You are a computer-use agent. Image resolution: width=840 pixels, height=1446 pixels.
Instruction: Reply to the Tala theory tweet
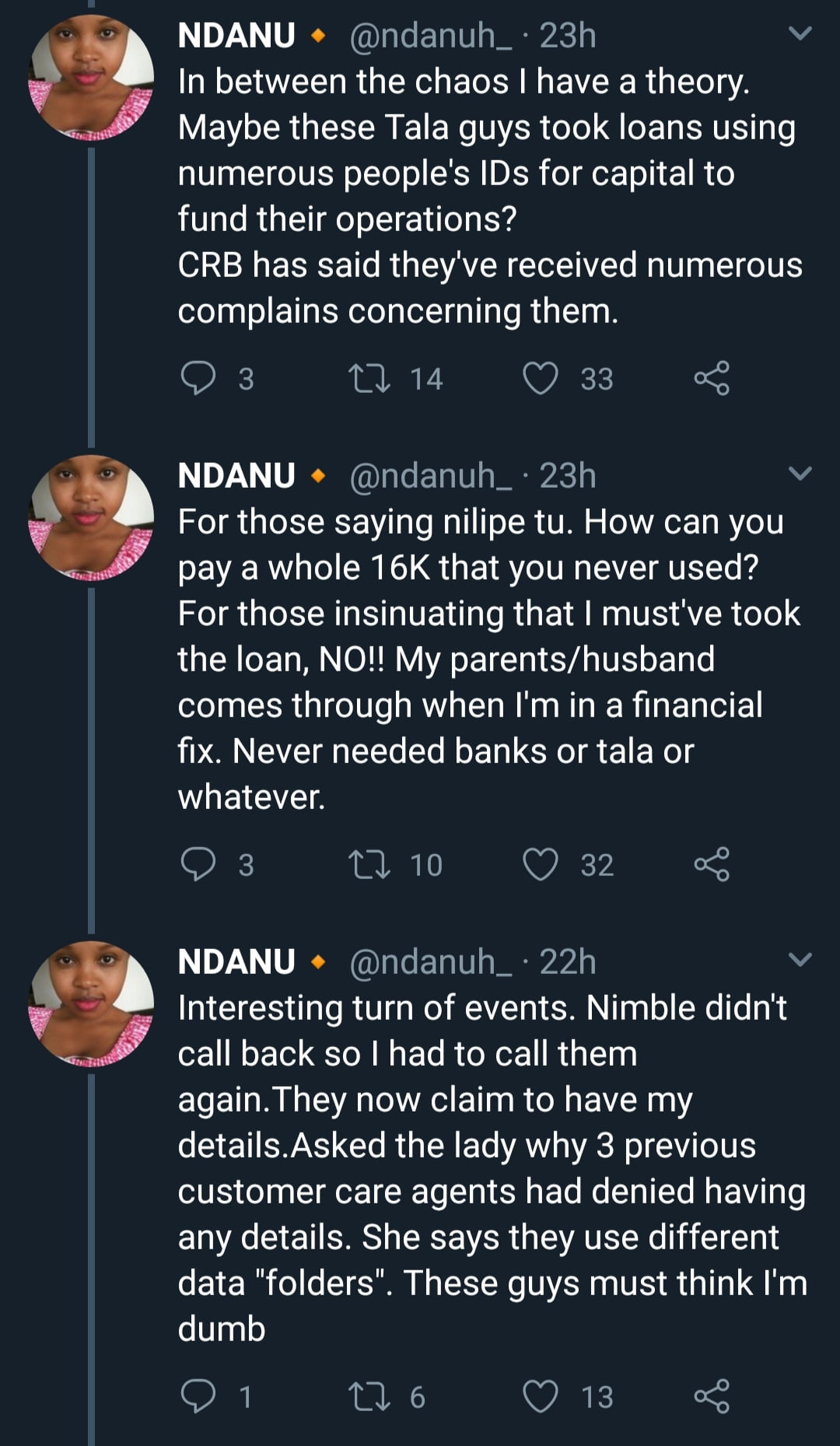click(198, 379)
